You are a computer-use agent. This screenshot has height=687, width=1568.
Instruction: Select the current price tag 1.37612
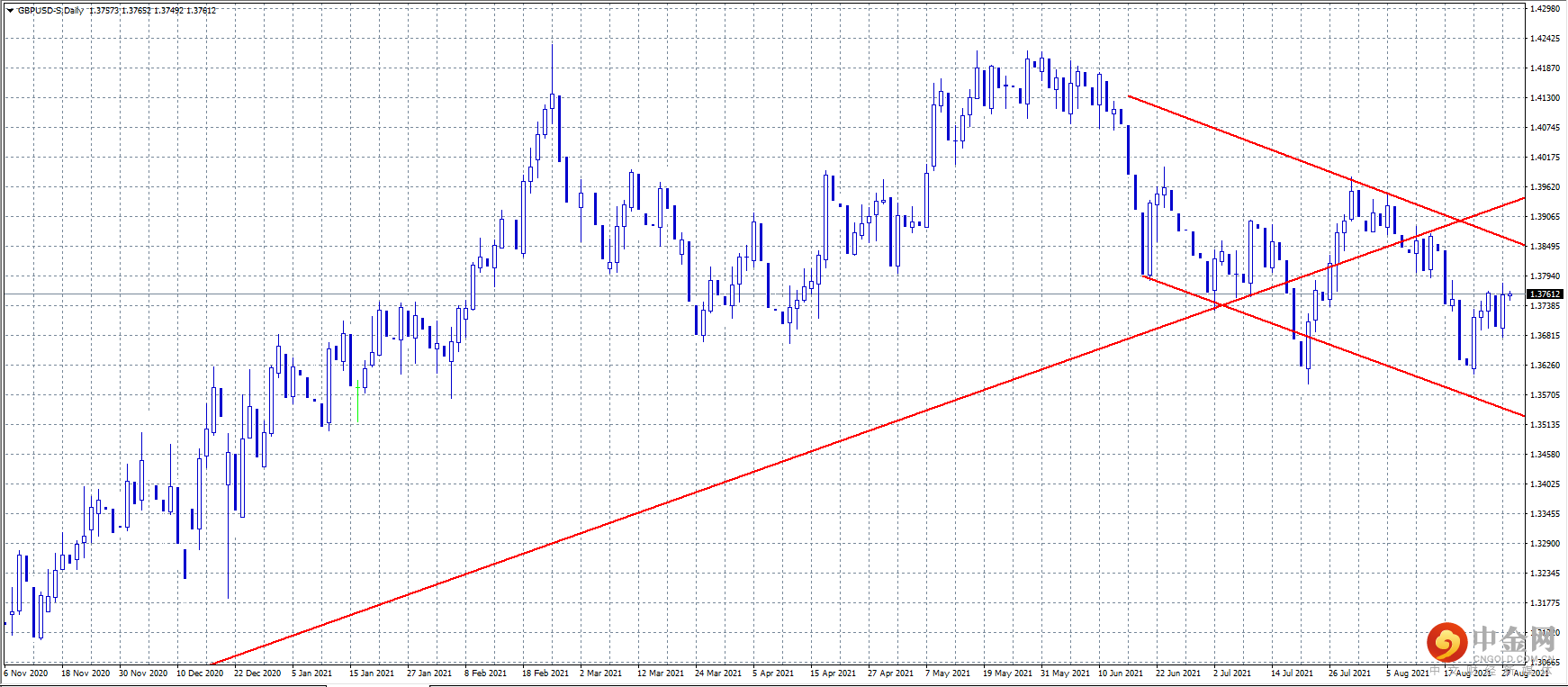pos(1545,294)
